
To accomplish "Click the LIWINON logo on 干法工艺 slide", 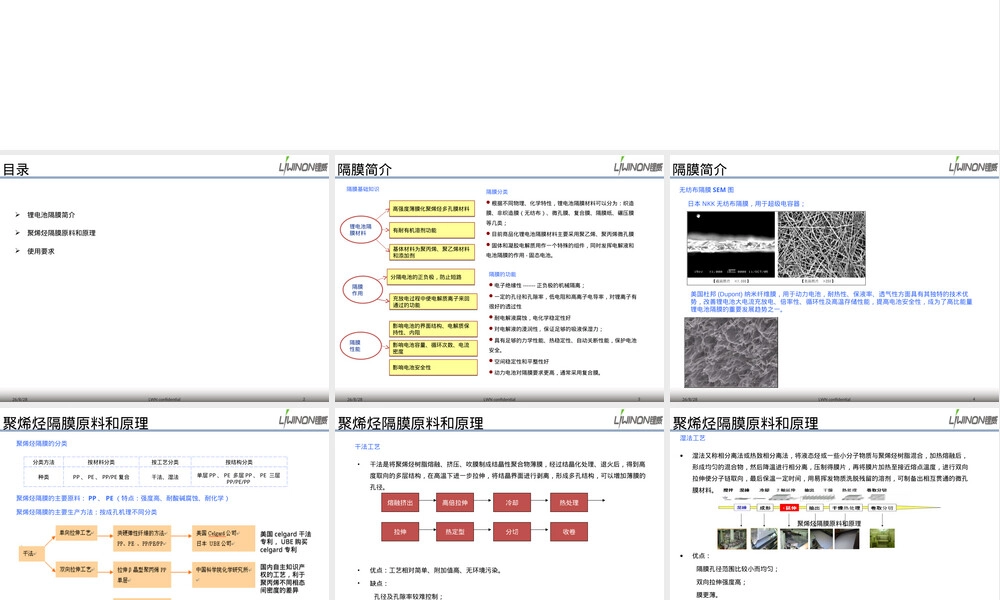I will (x=638, y=418).
